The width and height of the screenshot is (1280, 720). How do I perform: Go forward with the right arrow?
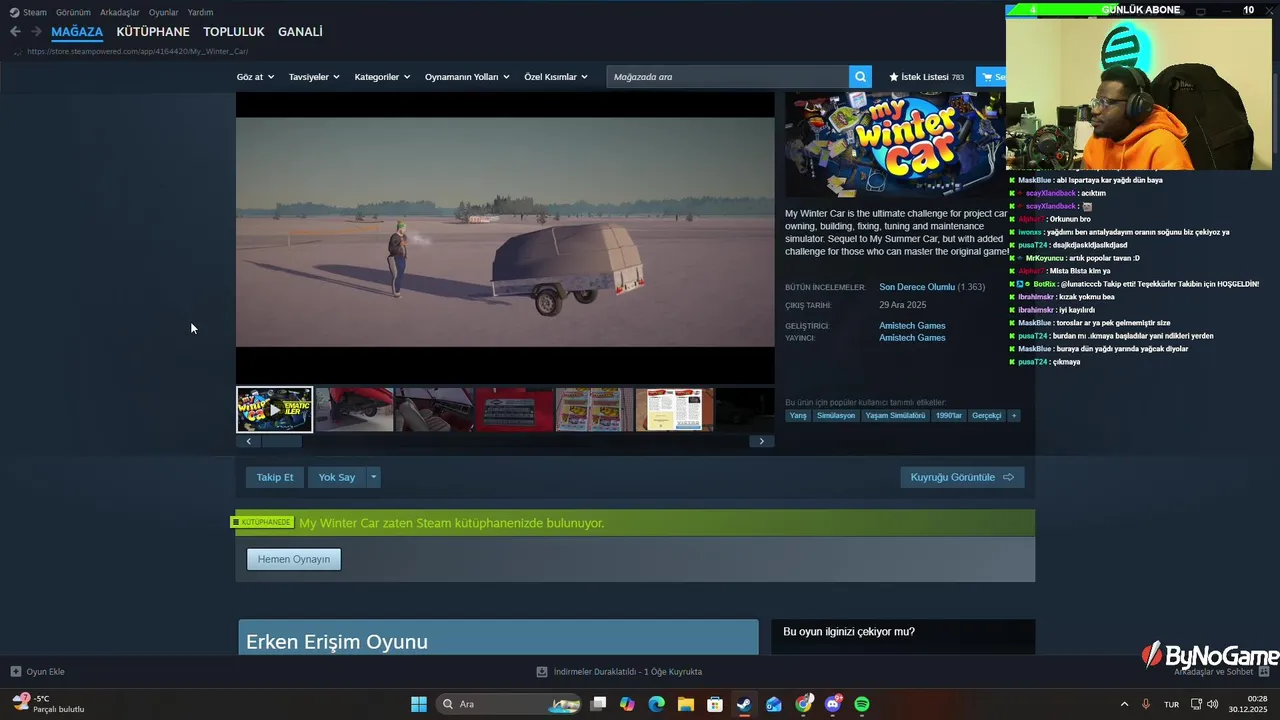pos(36,32)
